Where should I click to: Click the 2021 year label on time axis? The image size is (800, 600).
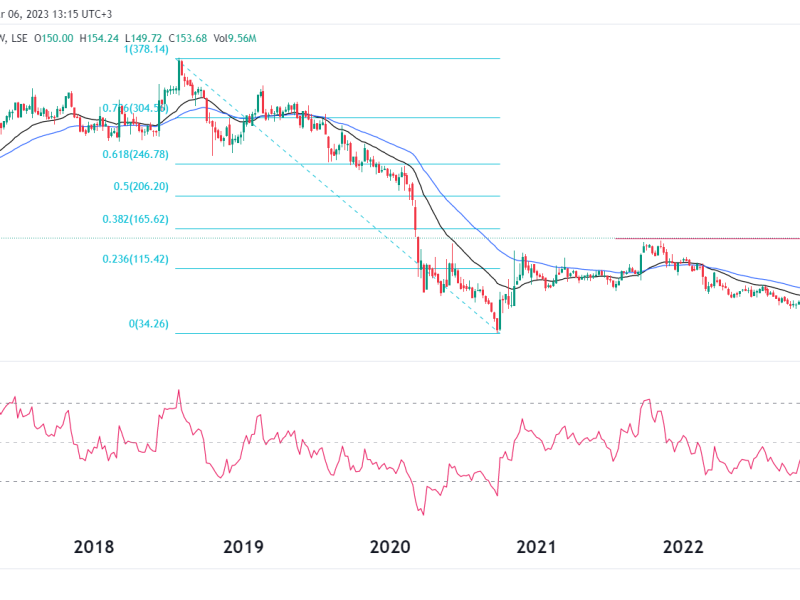(536, 547)
